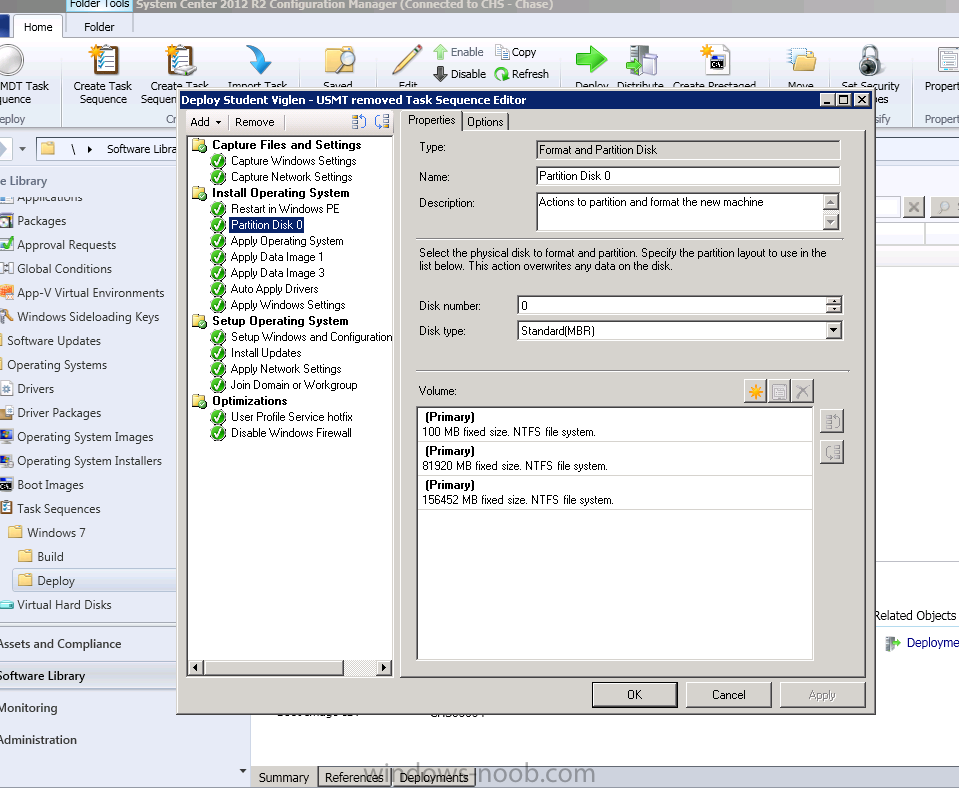Image resolution: width=959 pixels, height=788 pixels.
Task: Increase disk number with spinner up
Action: (834, 300)
